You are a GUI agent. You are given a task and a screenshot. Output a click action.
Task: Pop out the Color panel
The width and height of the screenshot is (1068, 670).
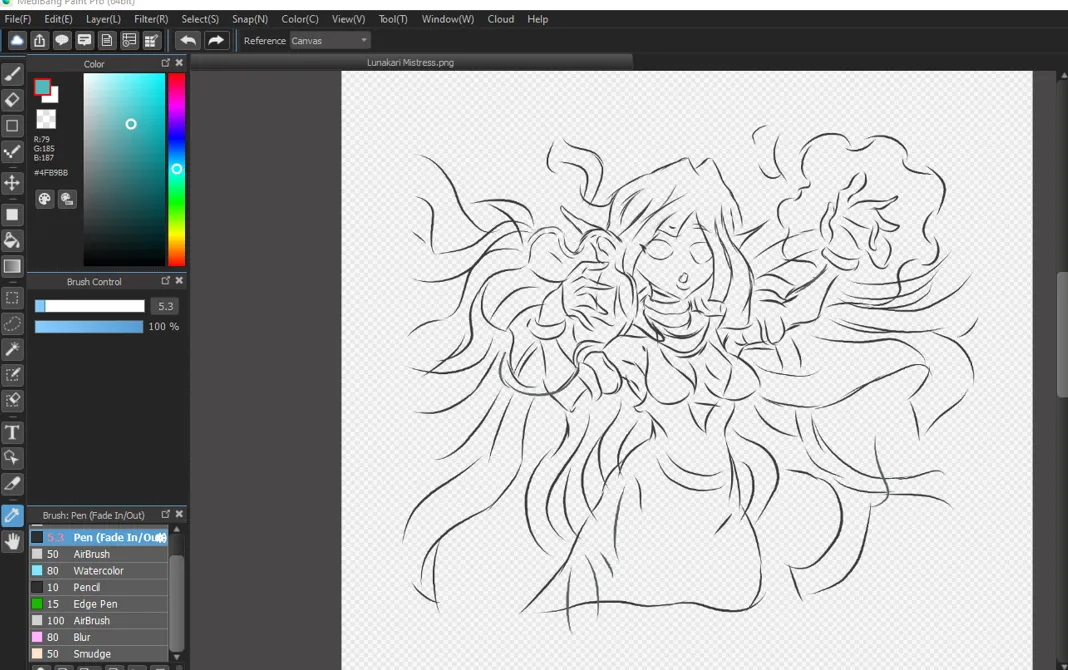(166, 63)
